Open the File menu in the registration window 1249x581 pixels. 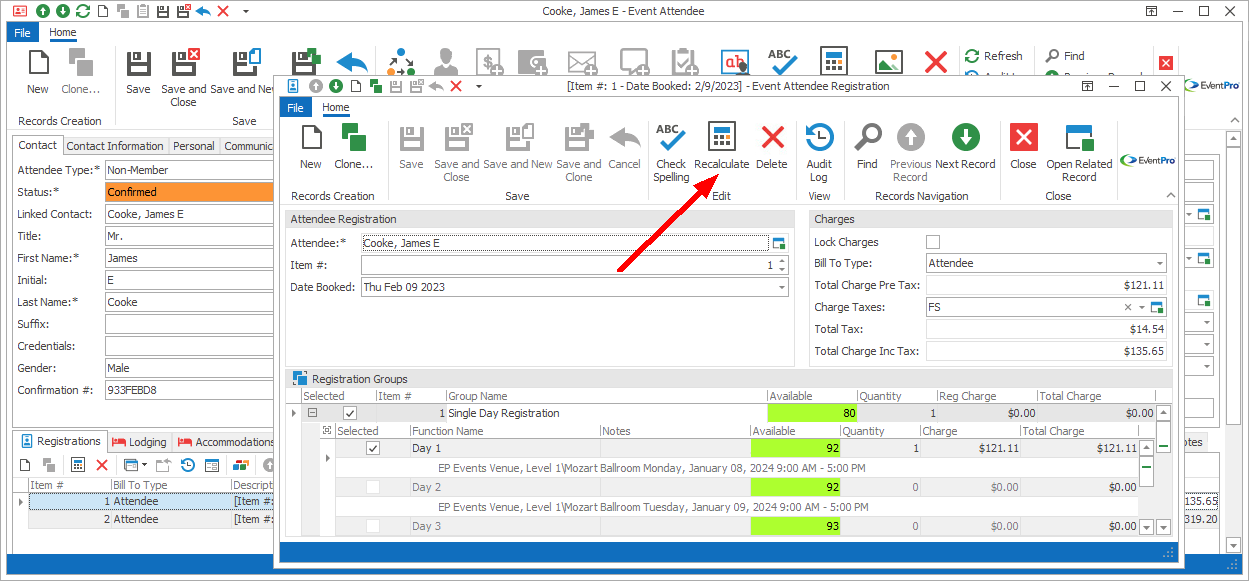click(296, 108)
